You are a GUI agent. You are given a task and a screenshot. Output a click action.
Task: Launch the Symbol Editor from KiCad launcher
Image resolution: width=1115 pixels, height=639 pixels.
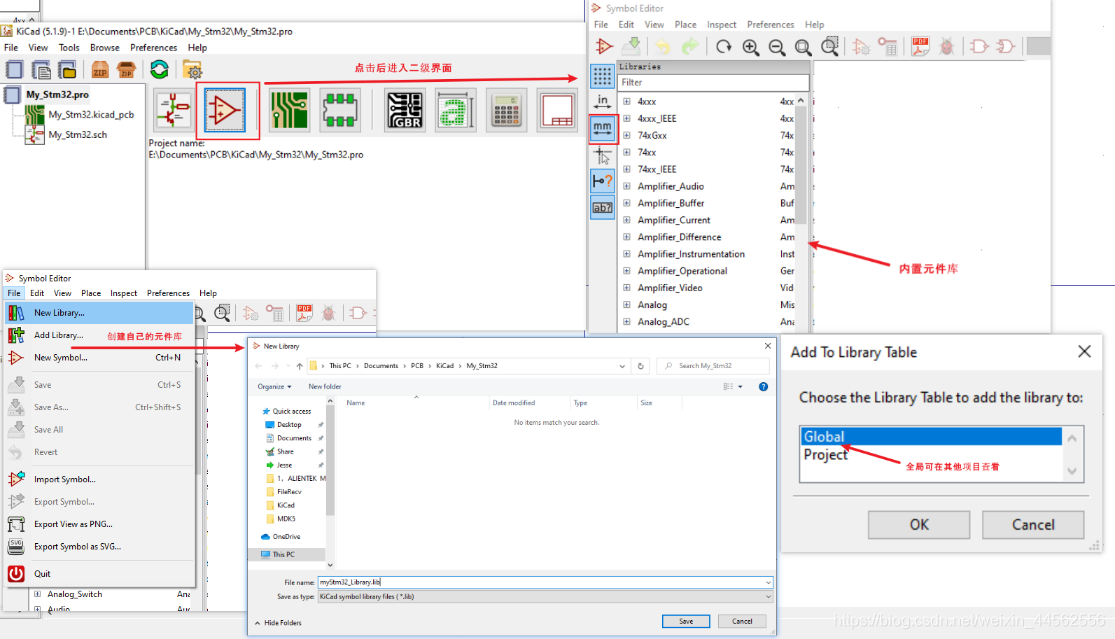tap(225, 110)
